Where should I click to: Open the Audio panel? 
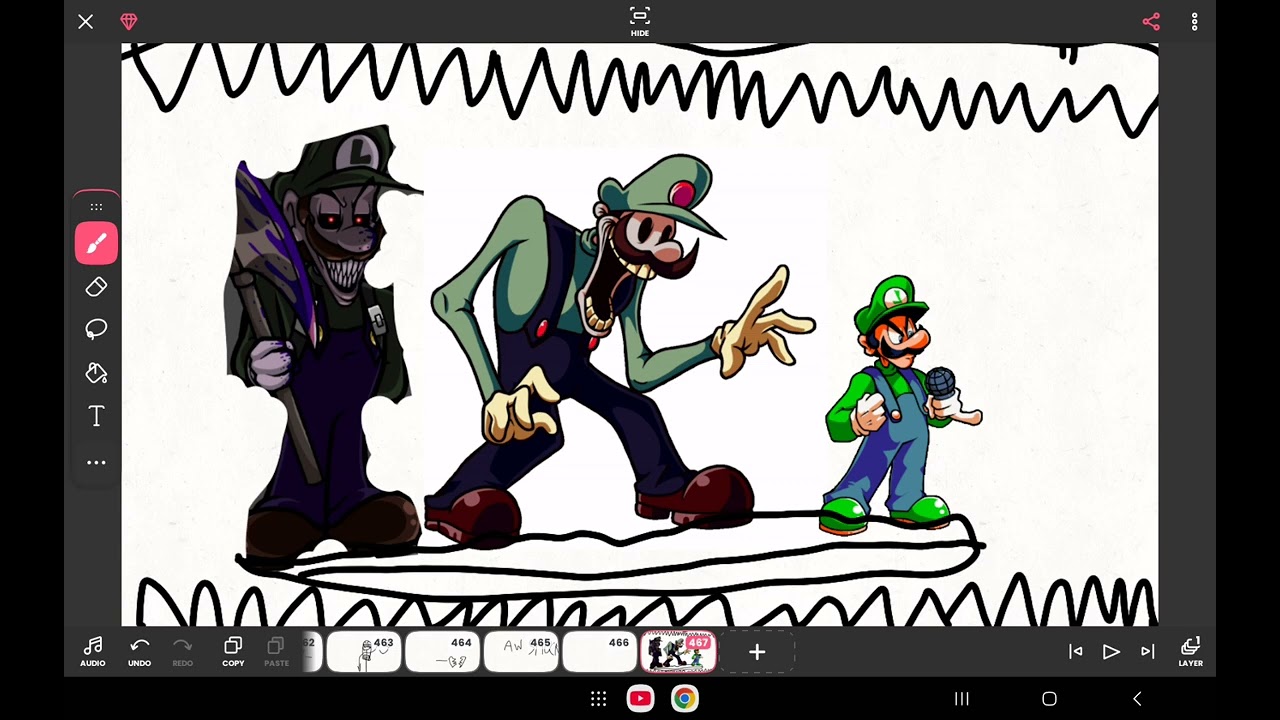(x=93, y=651)
